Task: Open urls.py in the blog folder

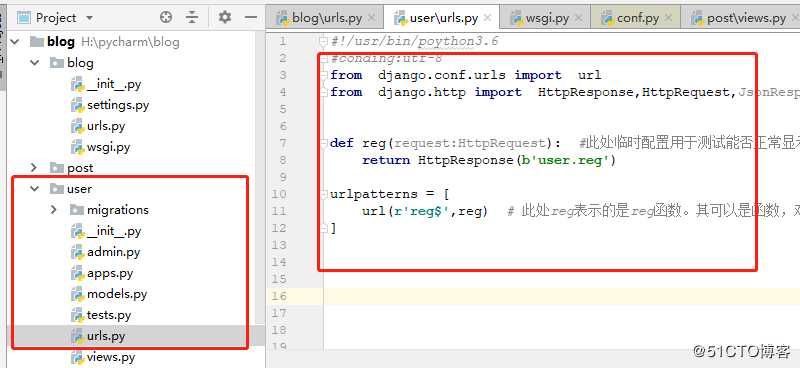Action: (106, 126)
